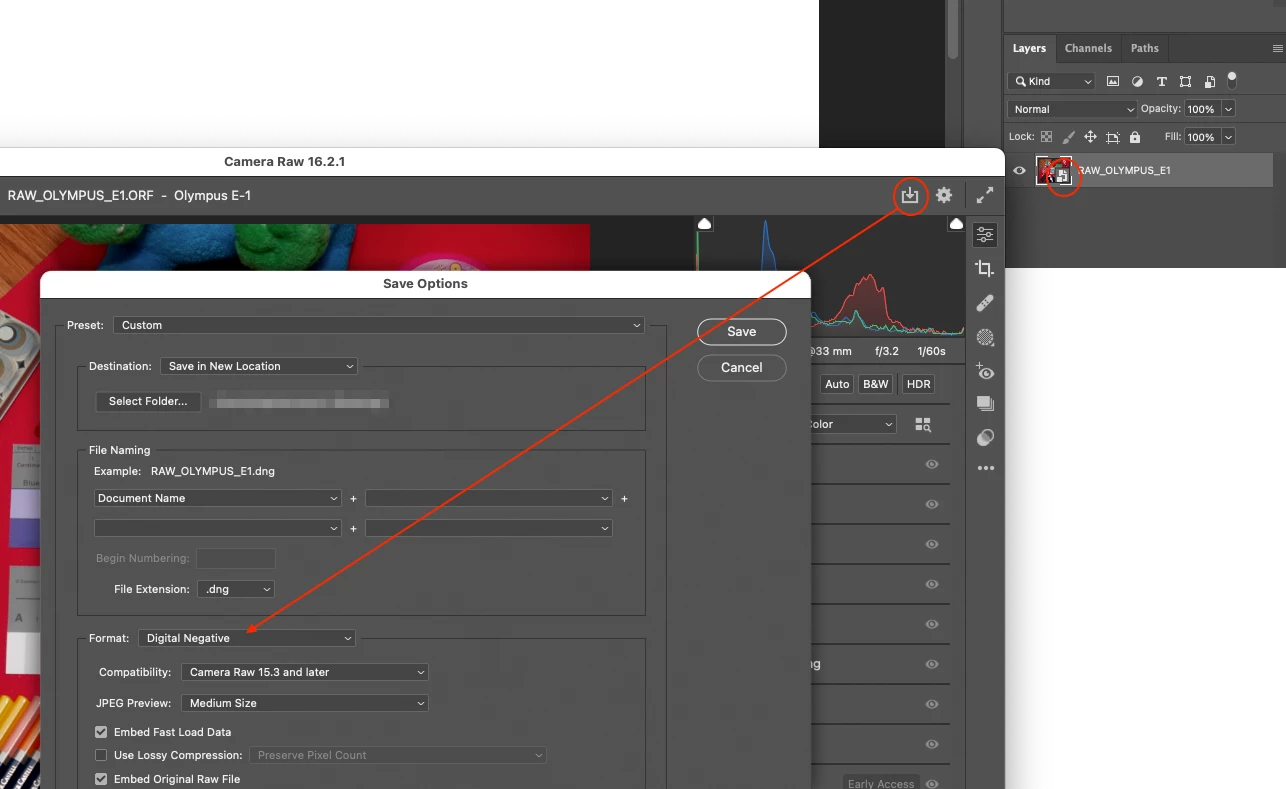Click the Fill 100% value field
Viewport: 1286px width, 789px height.
[x=1202, y=137]
